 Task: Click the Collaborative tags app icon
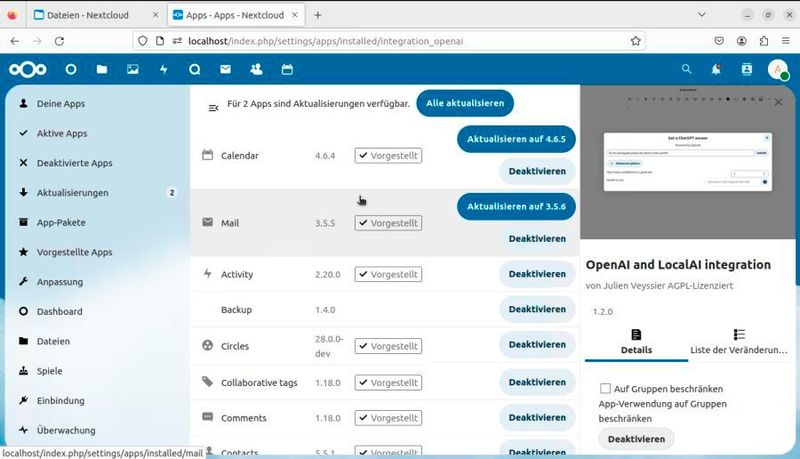click(x=208, y=381)
